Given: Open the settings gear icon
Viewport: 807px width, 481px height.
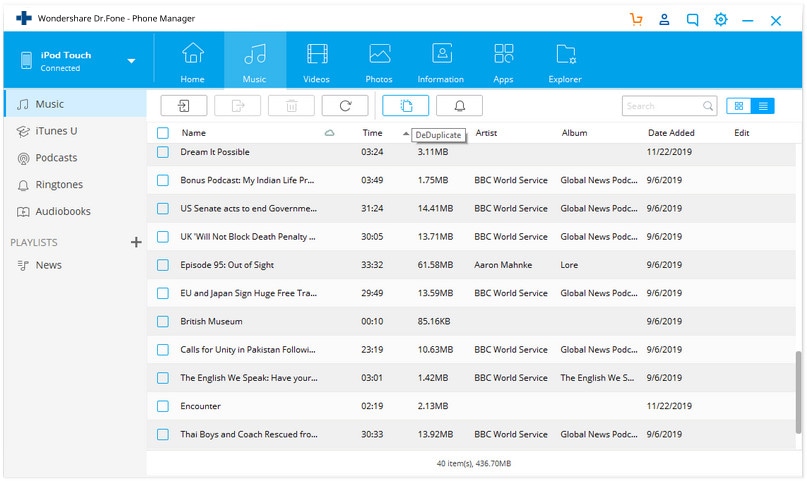Looking at the screenshot, I should click(721, 20).
